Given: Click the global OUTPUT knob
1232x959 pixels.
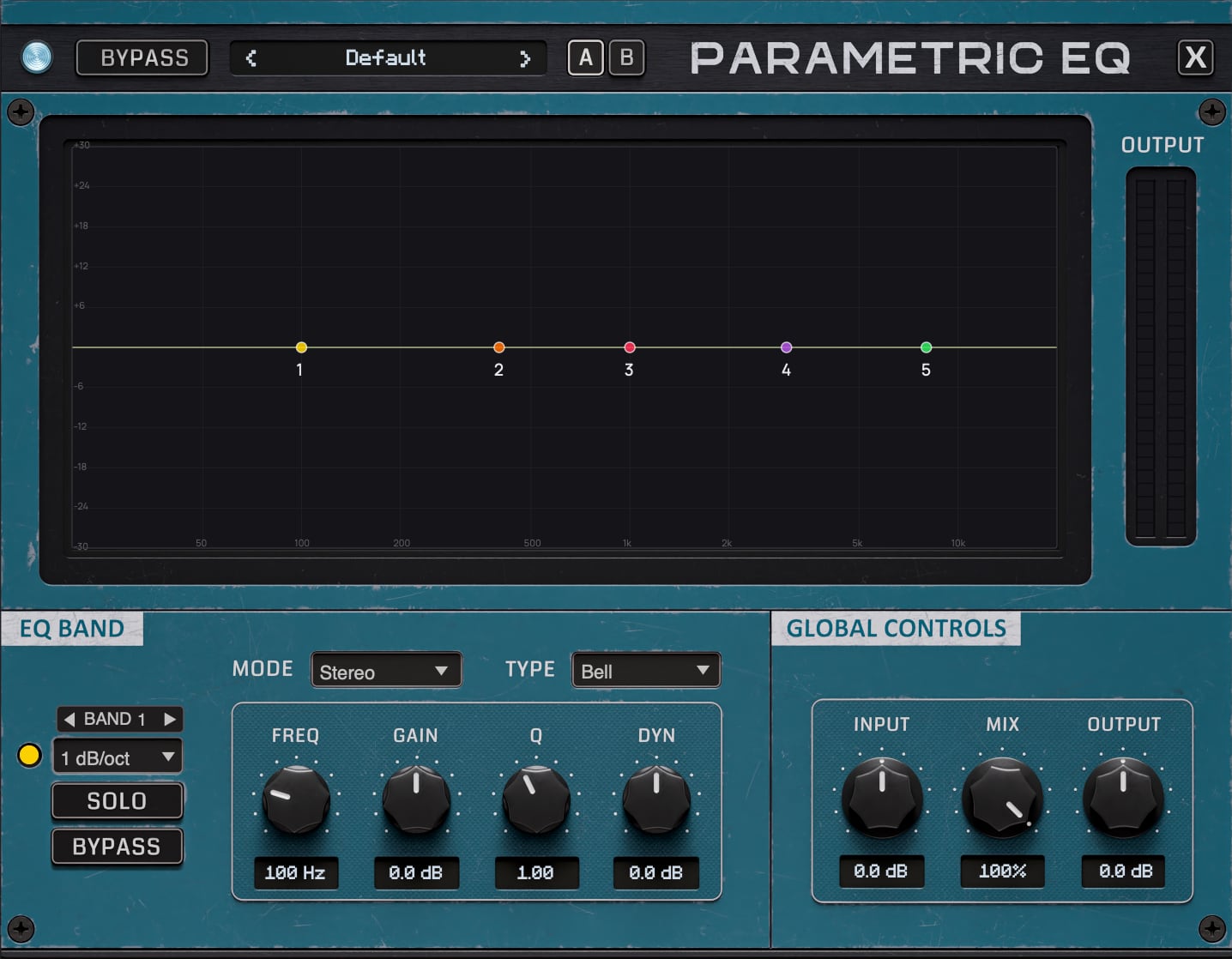Looking at the screenshot, I should click(1123, 797).
